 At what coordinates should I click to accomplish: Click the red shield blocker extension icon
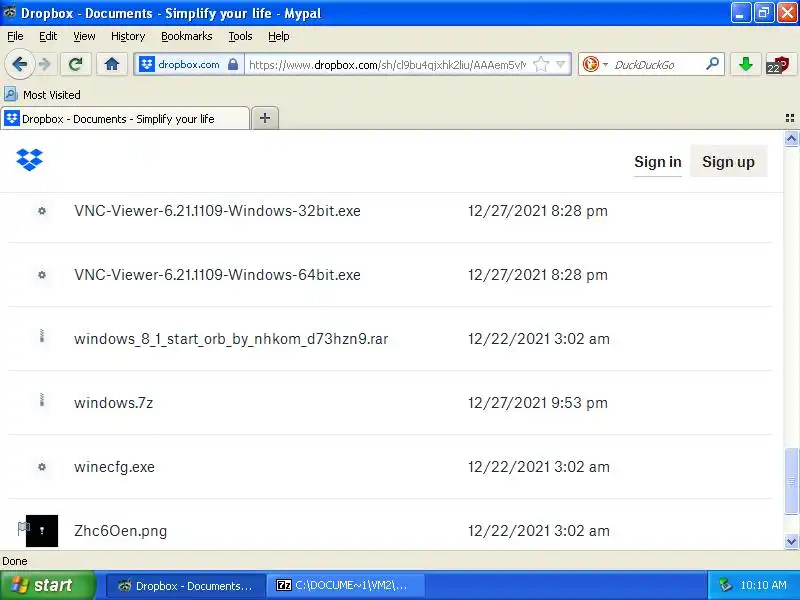coord(780,64)
